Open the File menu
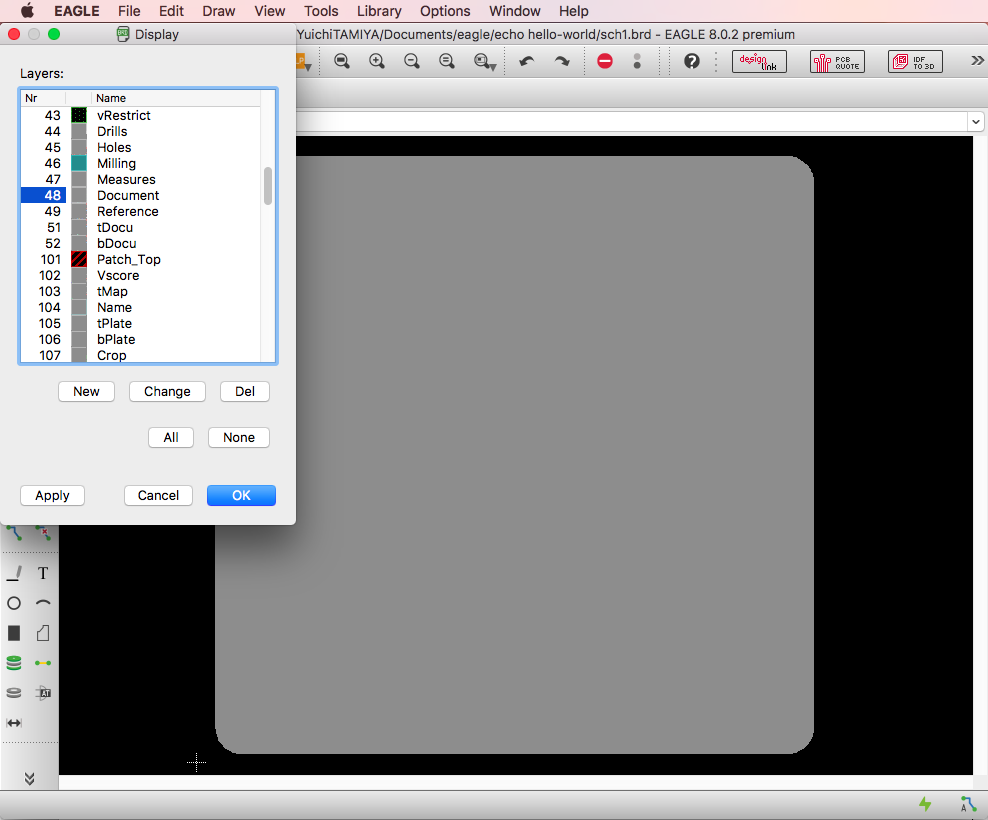This screenshot has height=820, width=988. pyautogui.click(x=129, y=11)
